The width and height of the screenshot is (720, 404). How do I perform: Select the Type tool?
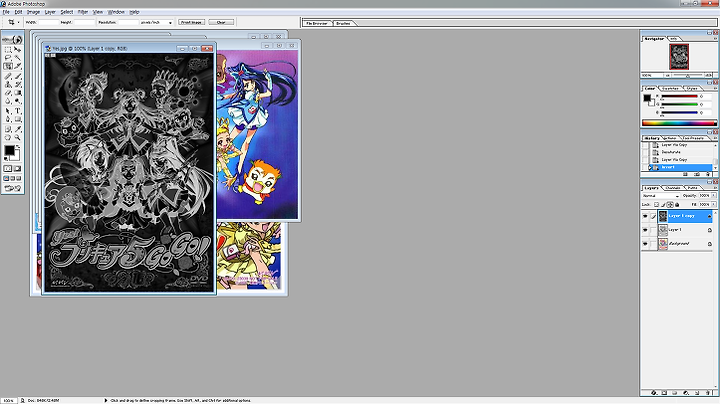tap(17, 111)
